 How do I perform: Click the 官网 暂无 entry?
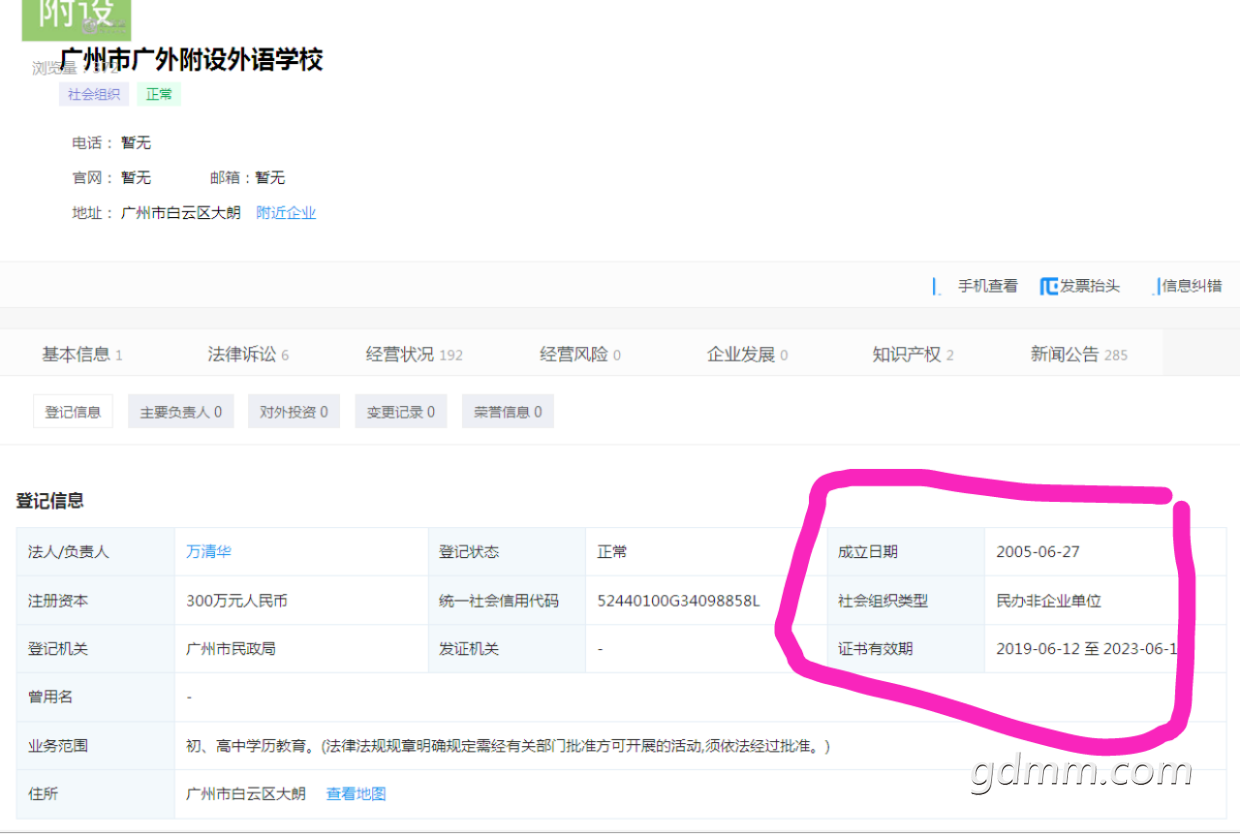111,178
